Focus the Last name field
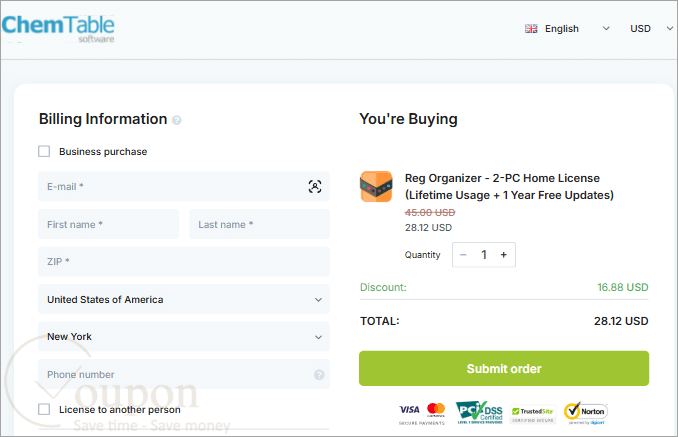Viewport: 678px width, 437px height. [259, 224]
